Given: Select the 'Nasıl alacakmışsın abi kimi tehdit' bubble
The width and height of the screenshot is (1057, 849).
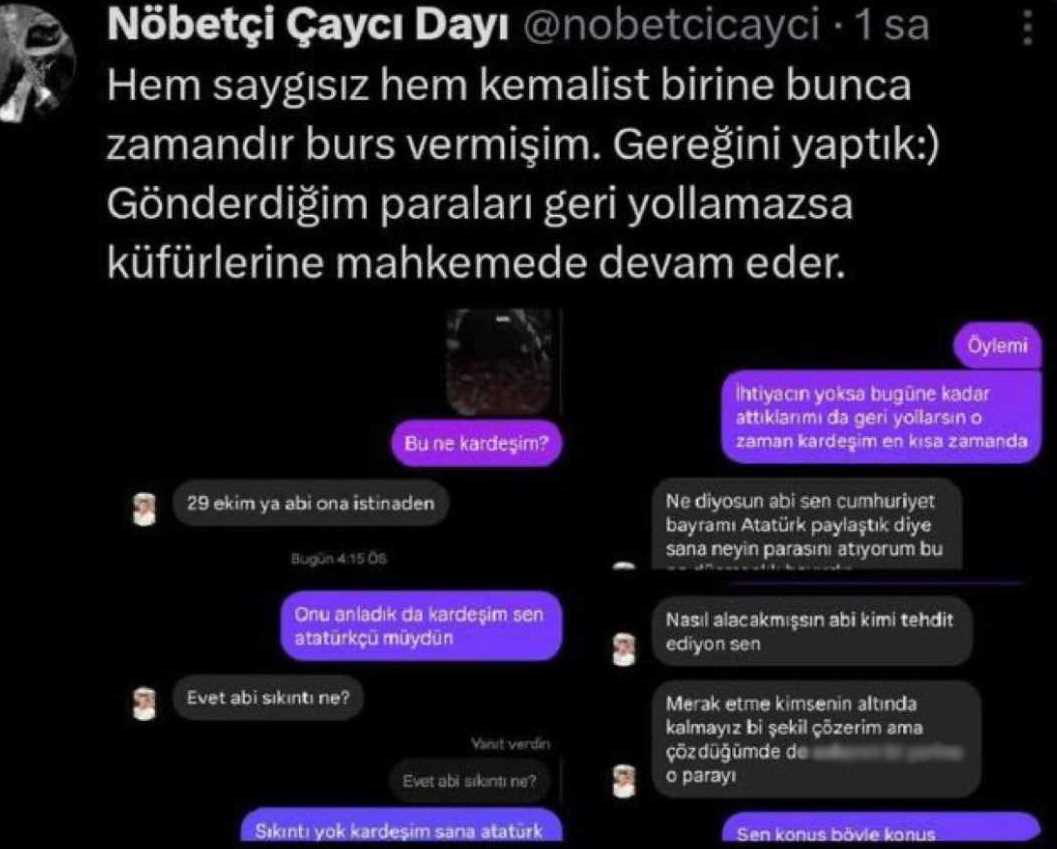Looking at the screenshot, I should [x=812, y=631].
